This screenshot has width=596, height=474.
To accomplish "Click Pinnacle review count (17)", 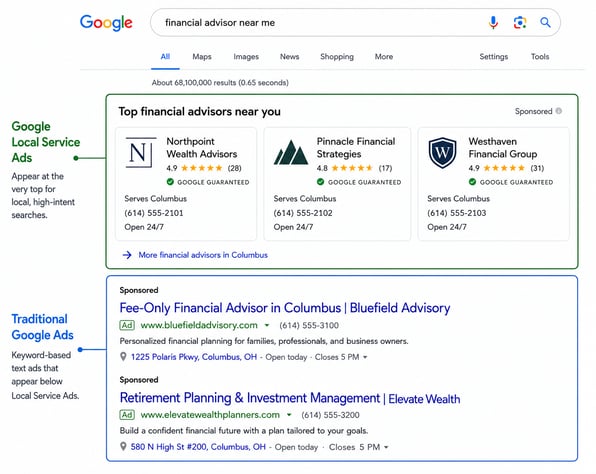I will tap(385, 168).
